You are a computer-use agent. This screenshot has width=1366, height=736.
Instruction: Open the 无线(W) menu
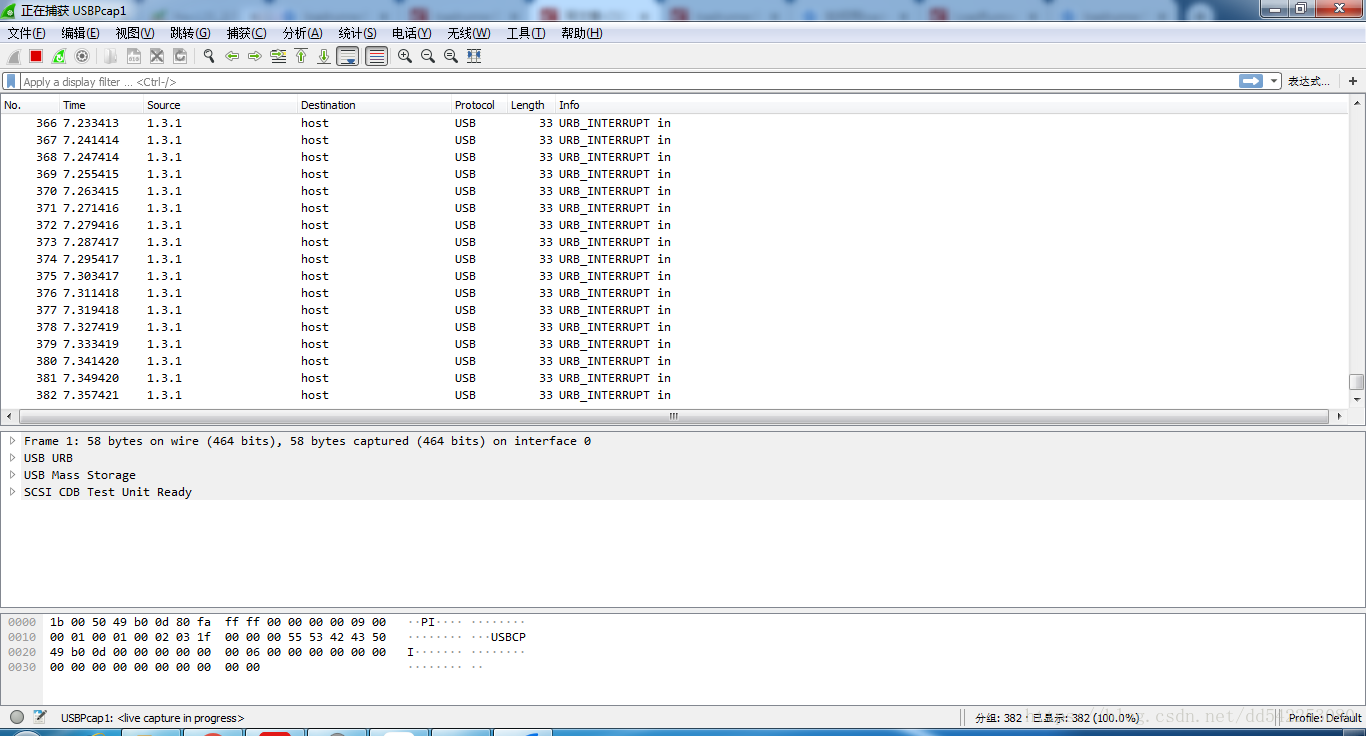click(x=468, y=33)
